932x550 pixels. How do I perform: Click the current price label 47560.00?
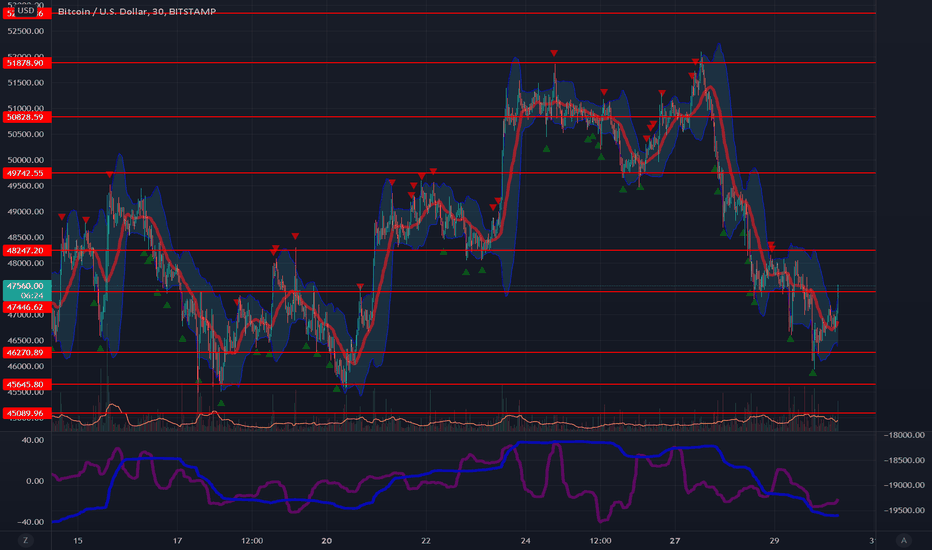pyautogui.click(x=26, y=286)
